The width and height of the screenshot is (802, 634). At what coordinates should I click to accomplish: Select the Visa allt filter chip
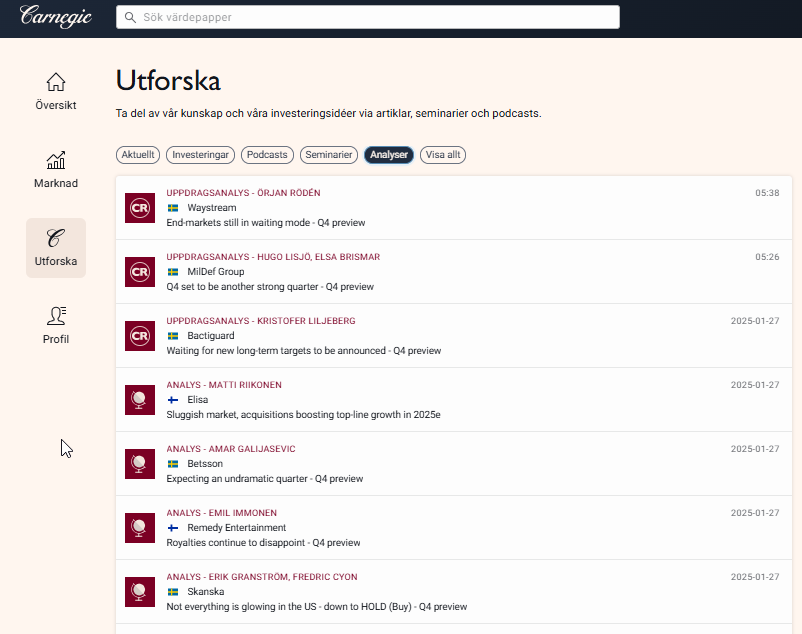443,155
